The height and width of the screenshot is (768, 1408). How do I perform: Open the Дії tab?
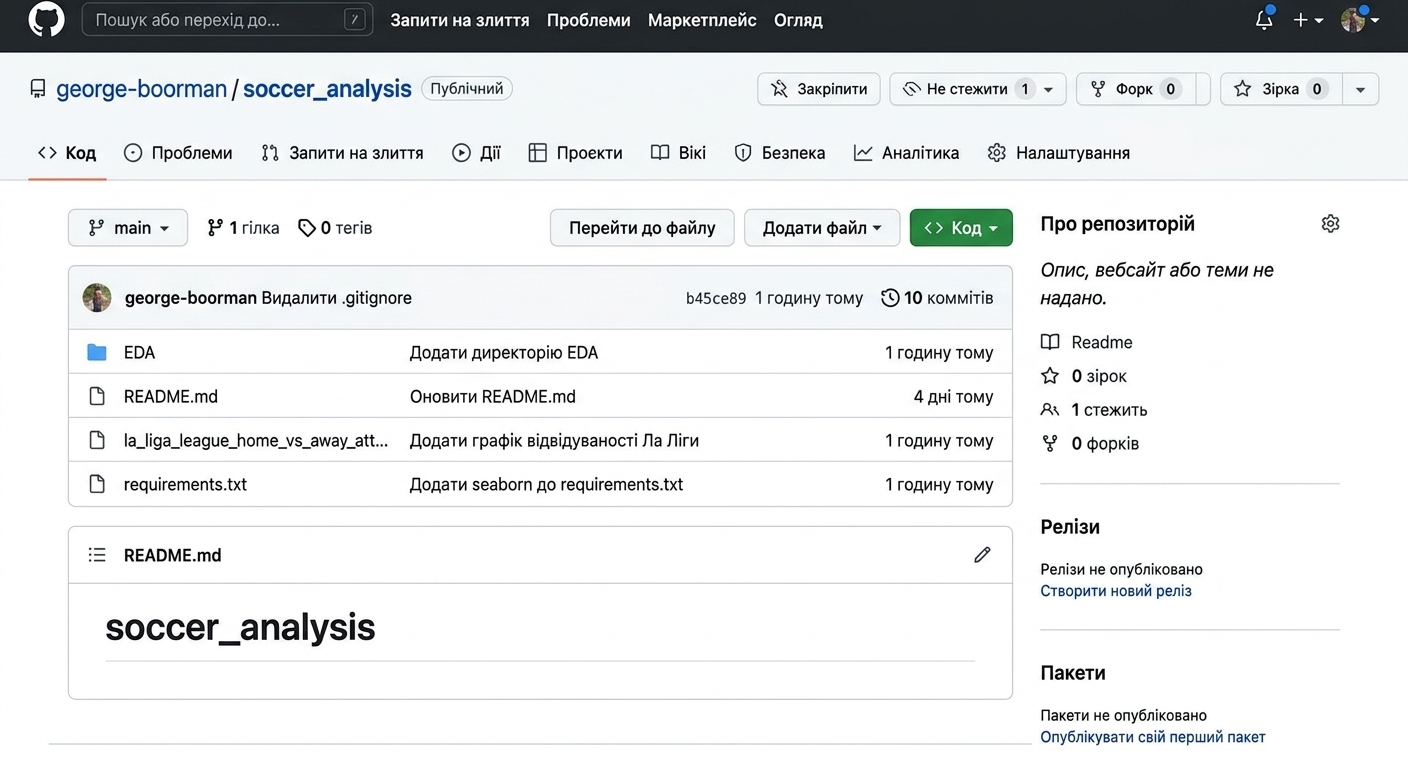click(476, 153)
